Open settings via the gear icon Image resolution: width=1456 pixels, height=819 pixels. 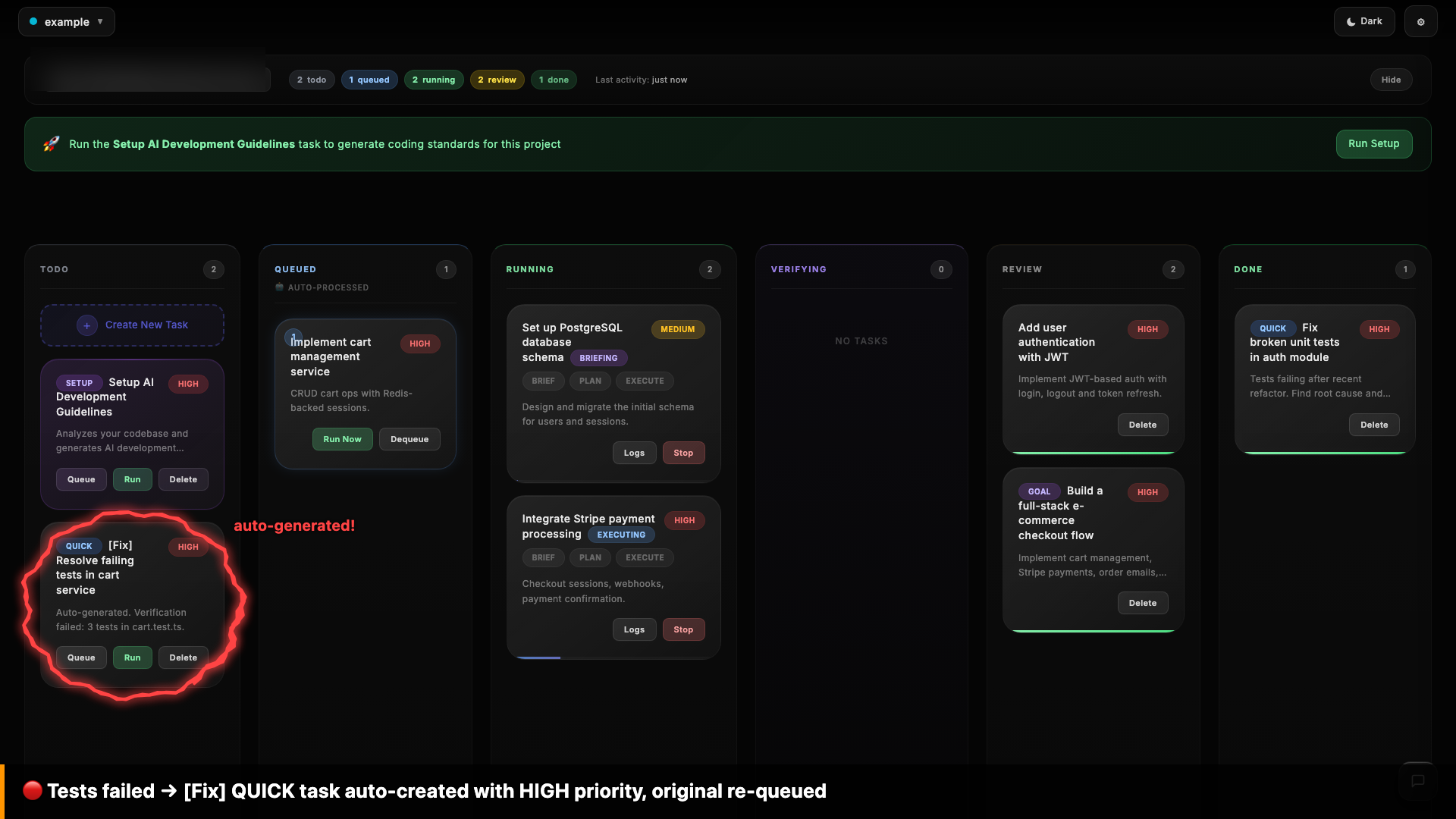tap(1420, 21)
